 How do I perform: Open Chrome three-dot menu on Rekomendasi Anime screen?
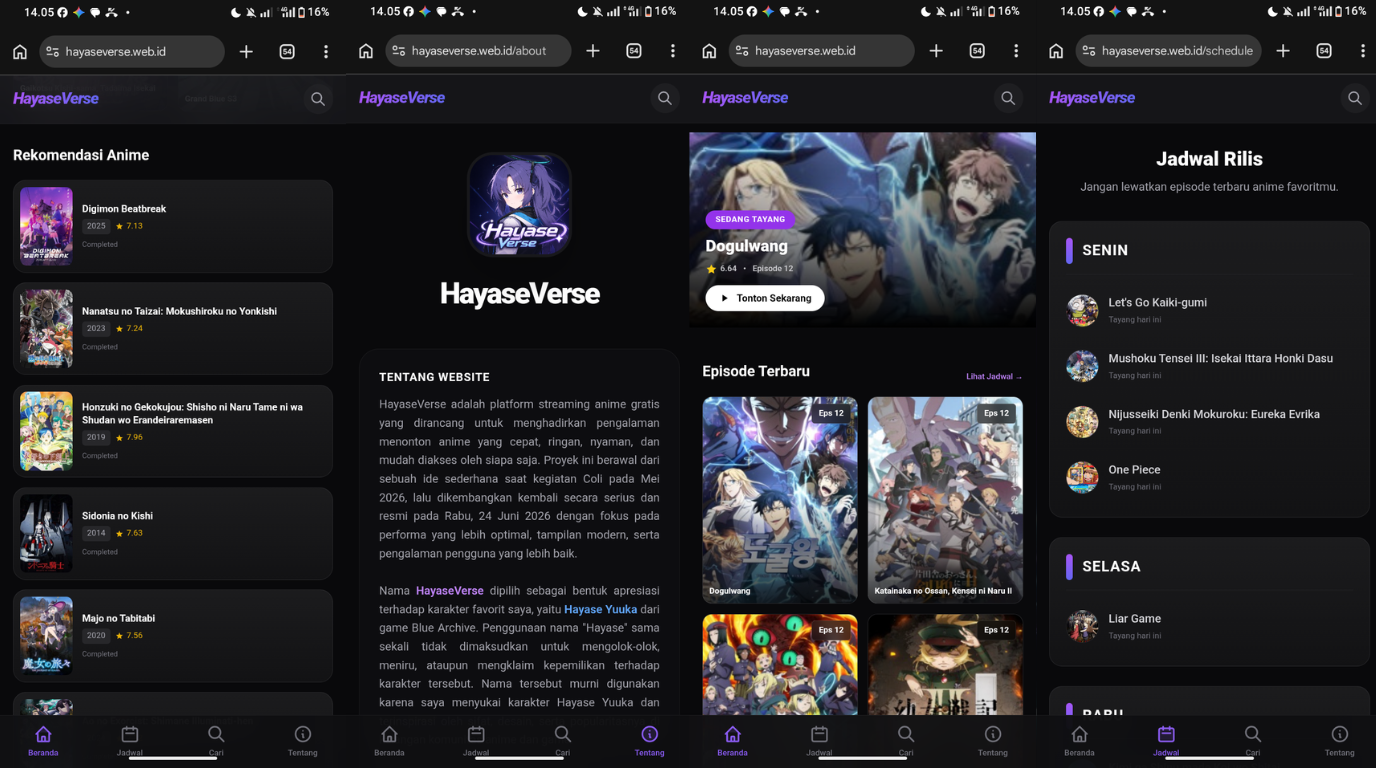click(x=326, y=51)
